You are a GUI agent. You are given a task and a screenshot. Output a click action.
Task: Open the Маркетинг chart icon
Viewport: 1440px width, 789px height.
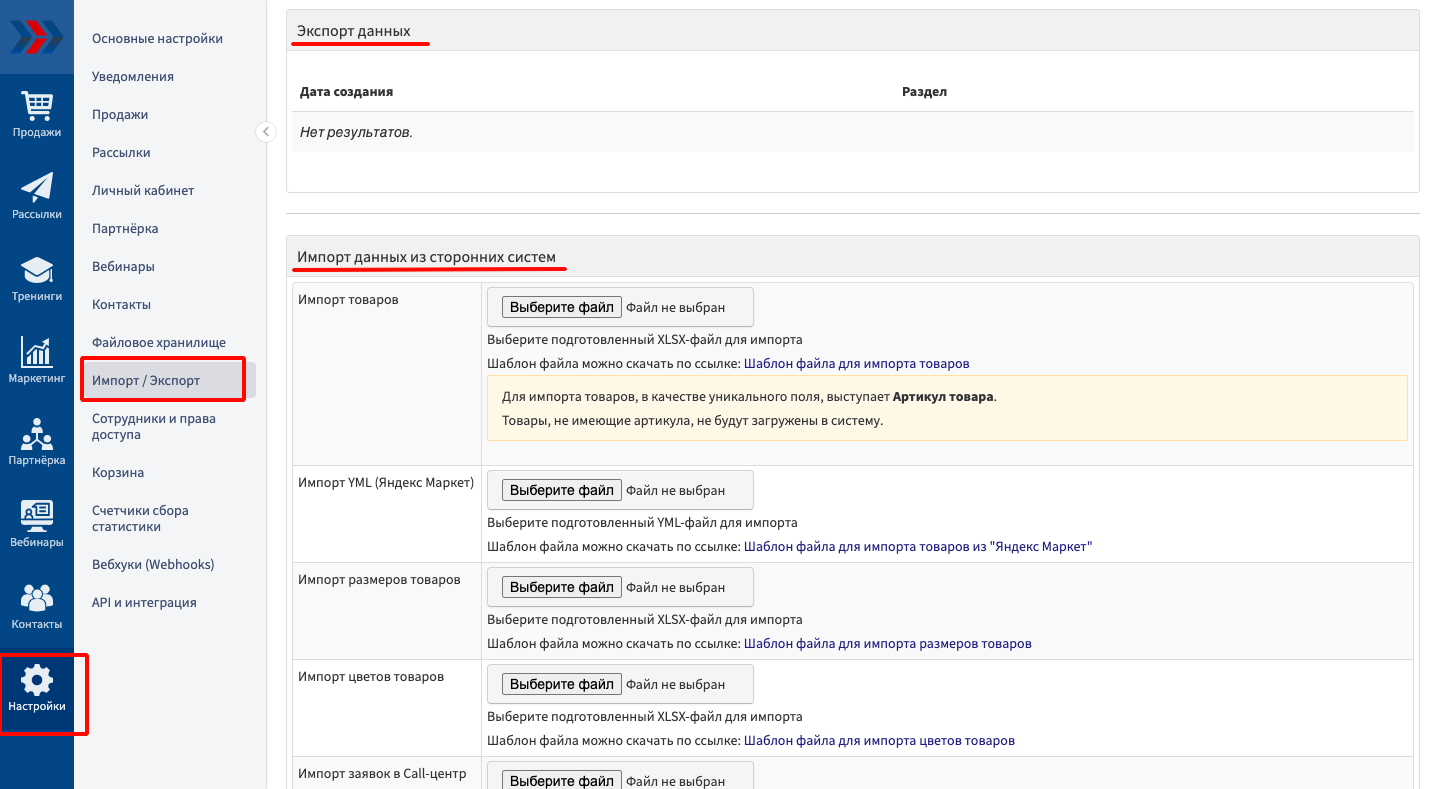click(37, 352)
